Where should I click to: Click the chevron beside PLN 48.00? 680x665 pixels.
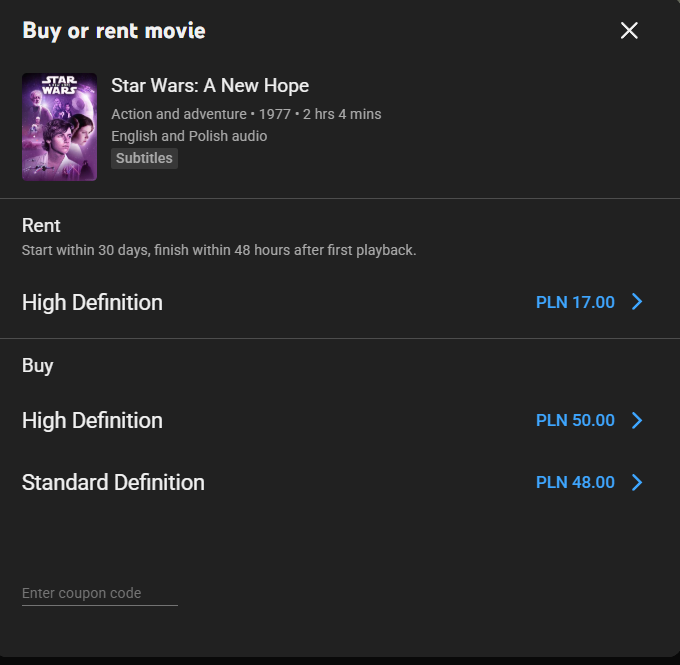pyautogui.click(x=637, y=482)
